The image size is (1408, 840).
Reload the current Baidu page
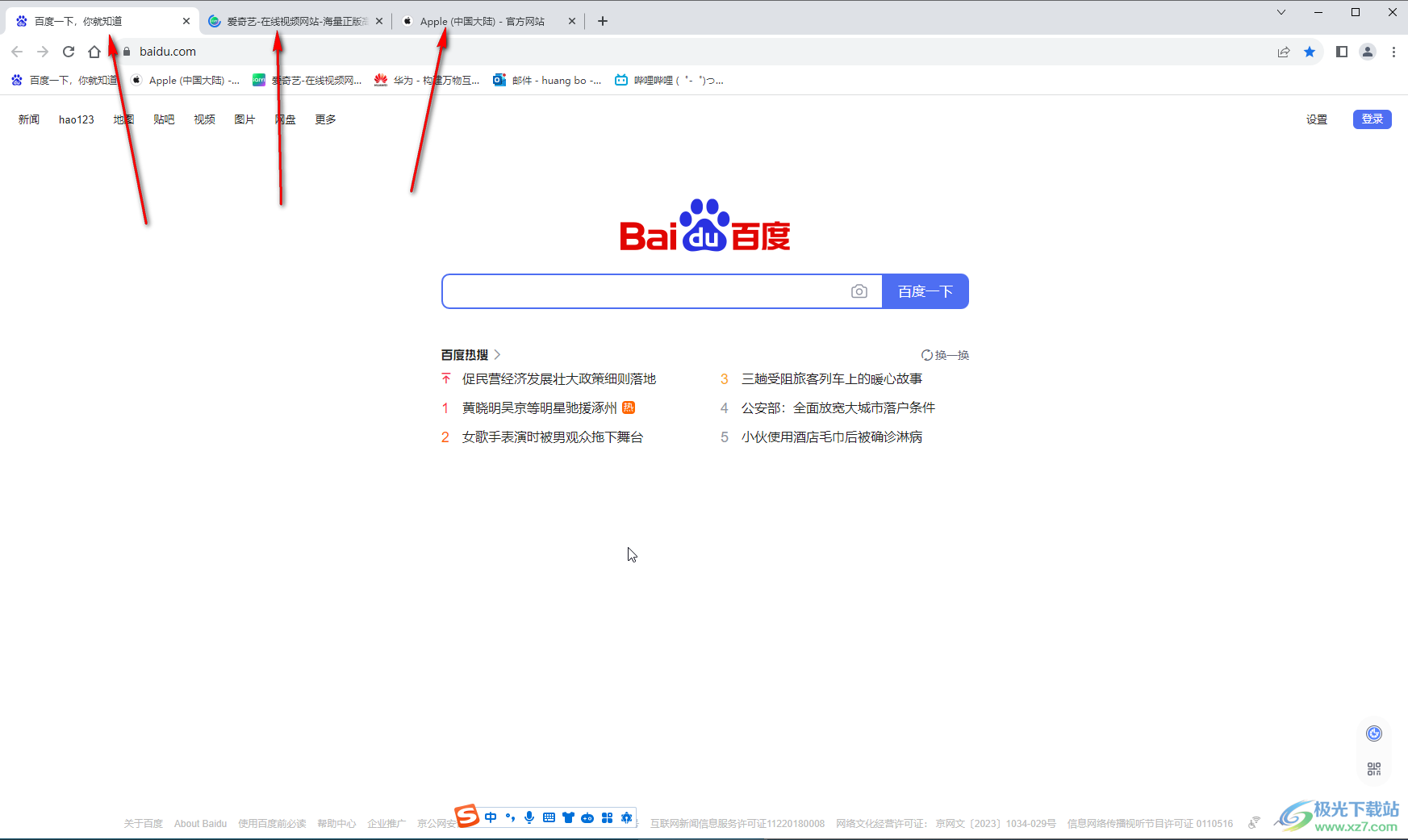point(69,52)
